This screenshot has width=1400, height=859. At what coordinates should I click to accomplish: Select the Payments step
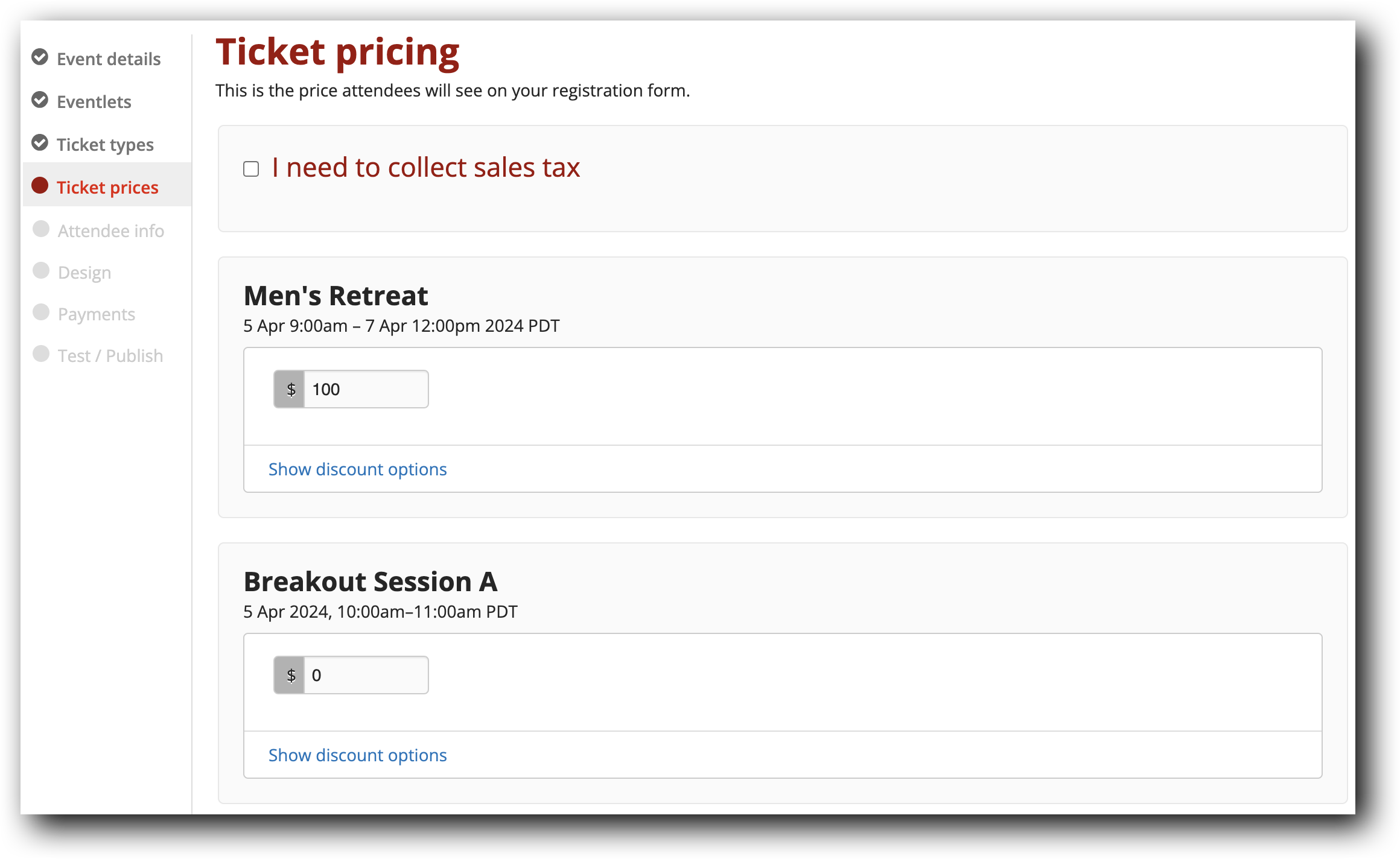(x=96, y=314)
